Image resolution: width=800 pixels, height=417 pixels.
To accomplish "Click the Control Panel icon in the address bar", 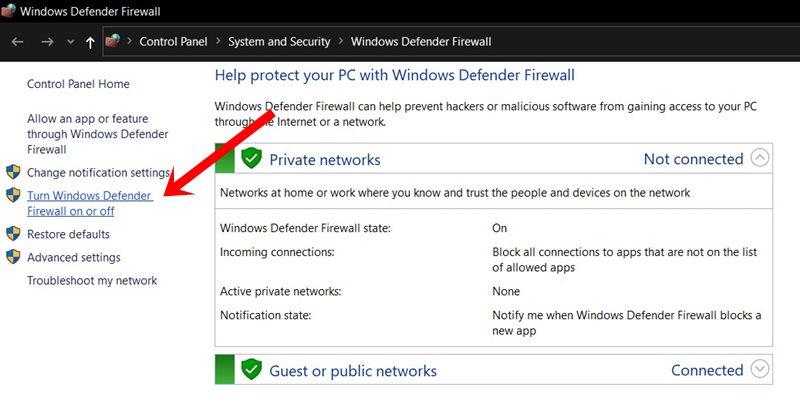I will [x=115, y=42].
